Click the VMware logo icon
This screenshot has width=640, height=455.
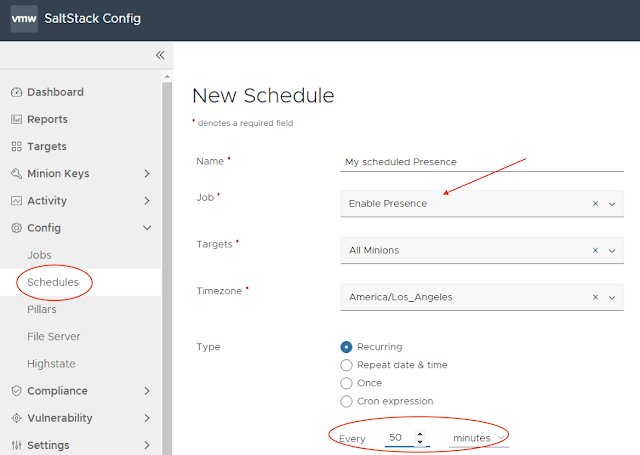pos(23,18)
